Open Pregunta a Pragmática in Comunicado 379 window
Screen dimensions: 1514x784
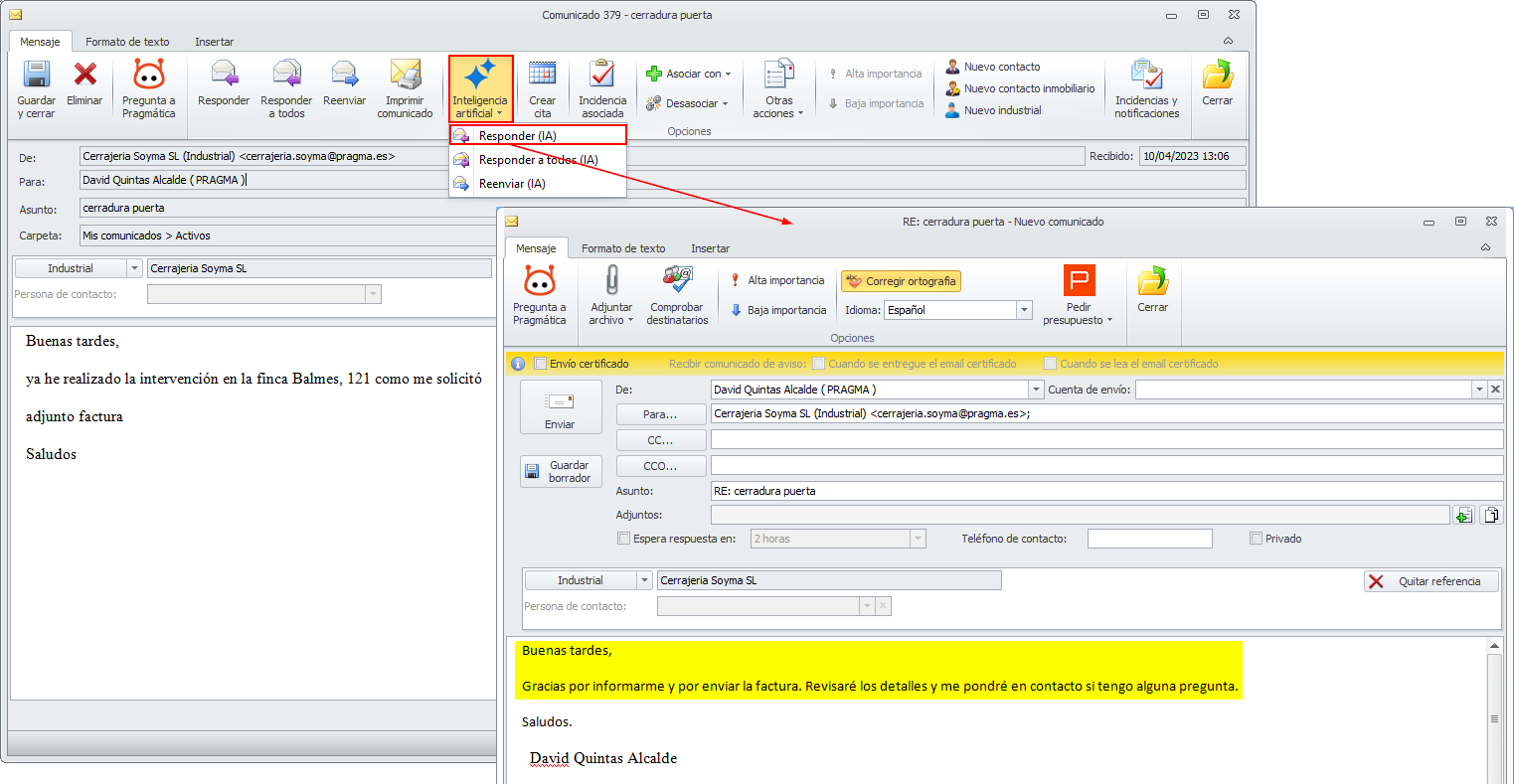click(x=149, y=89)
